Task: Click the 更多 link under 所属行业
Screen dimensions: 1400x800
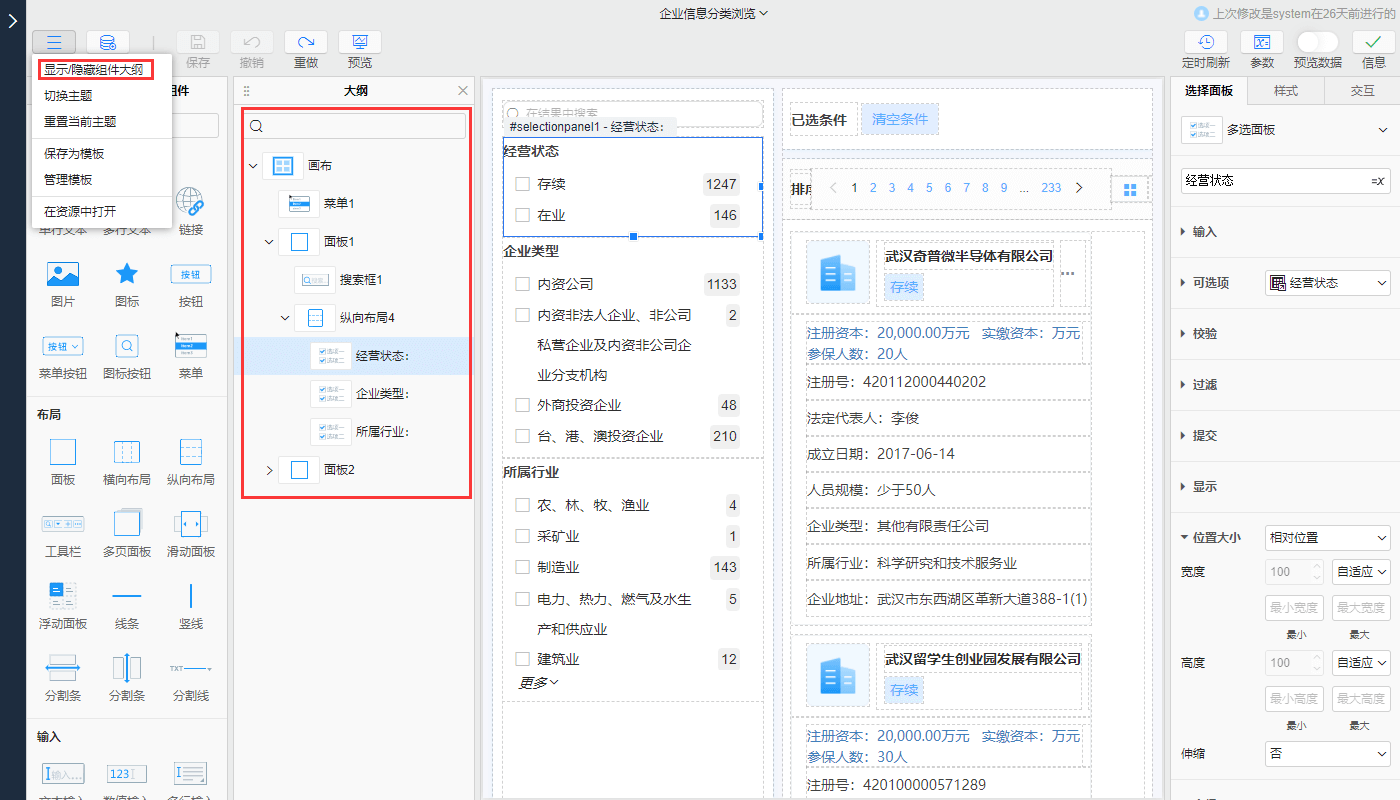Action: coord(539,683)
